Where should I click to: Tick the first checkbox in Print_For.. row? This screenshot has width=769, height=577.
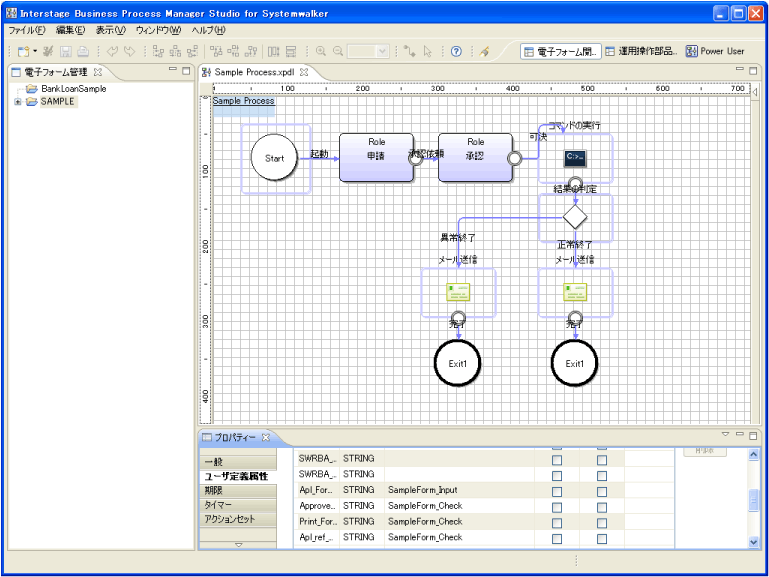point(557,523)
